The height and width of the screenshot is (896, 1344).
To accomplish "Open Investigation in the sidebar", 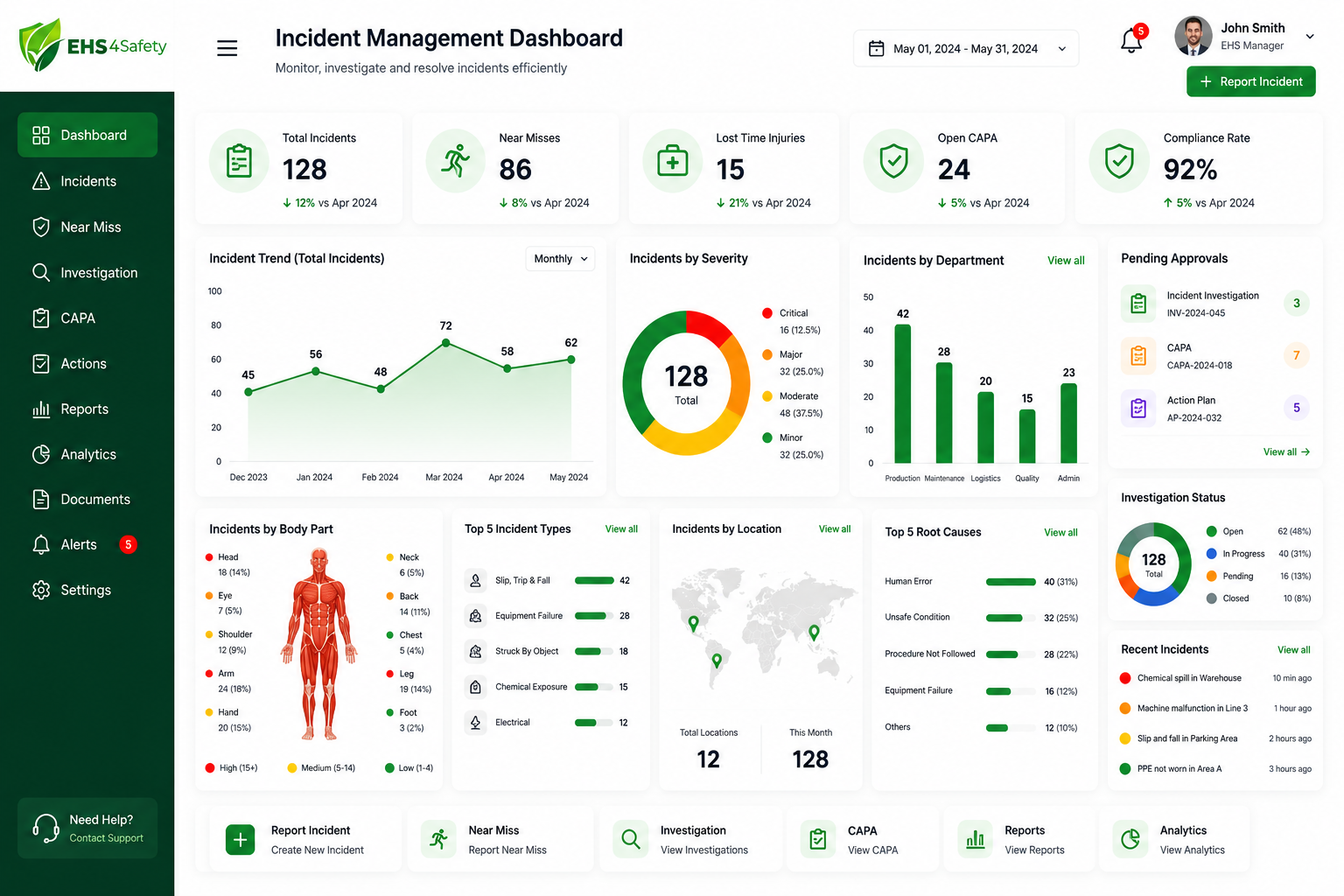I will [x=87, y=273].
